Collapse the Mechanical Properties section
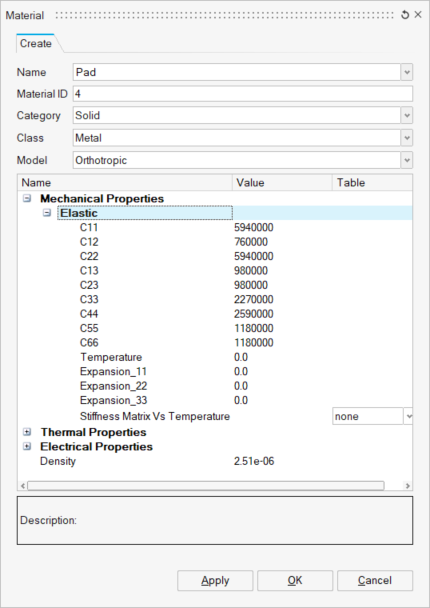The width and height of the screenshot is (430, 608). coord(27,199)
